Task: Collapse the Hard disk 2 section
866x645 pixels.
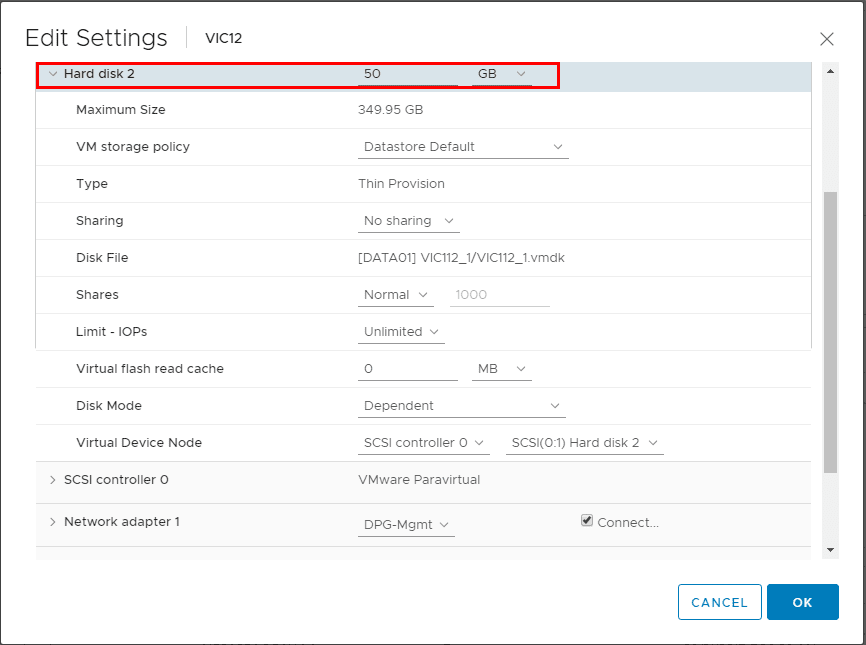Action: (53, 74)
